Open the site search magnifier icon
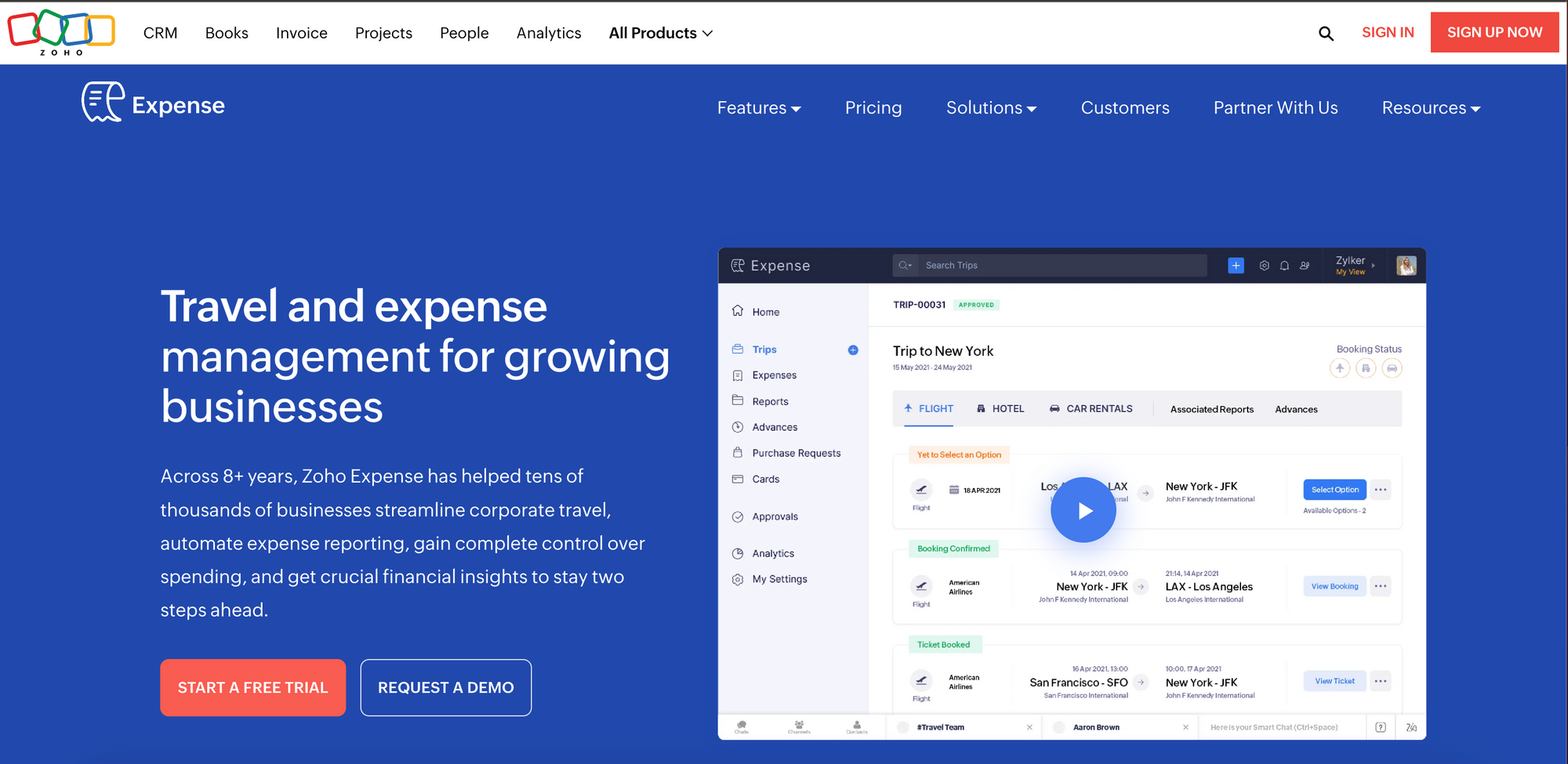 pos(1326,33)
